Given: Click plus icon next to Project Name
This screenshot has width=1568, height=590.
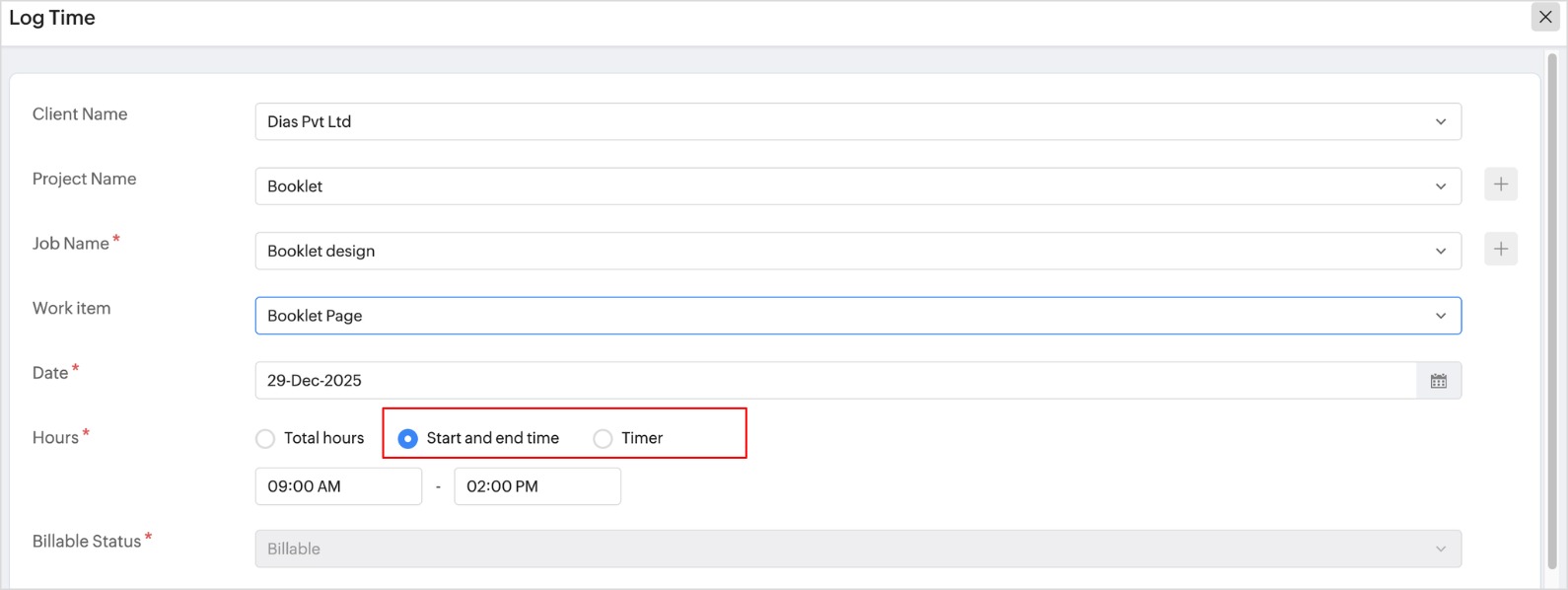Looking at the screenshot, I should tap(1500, 184).
